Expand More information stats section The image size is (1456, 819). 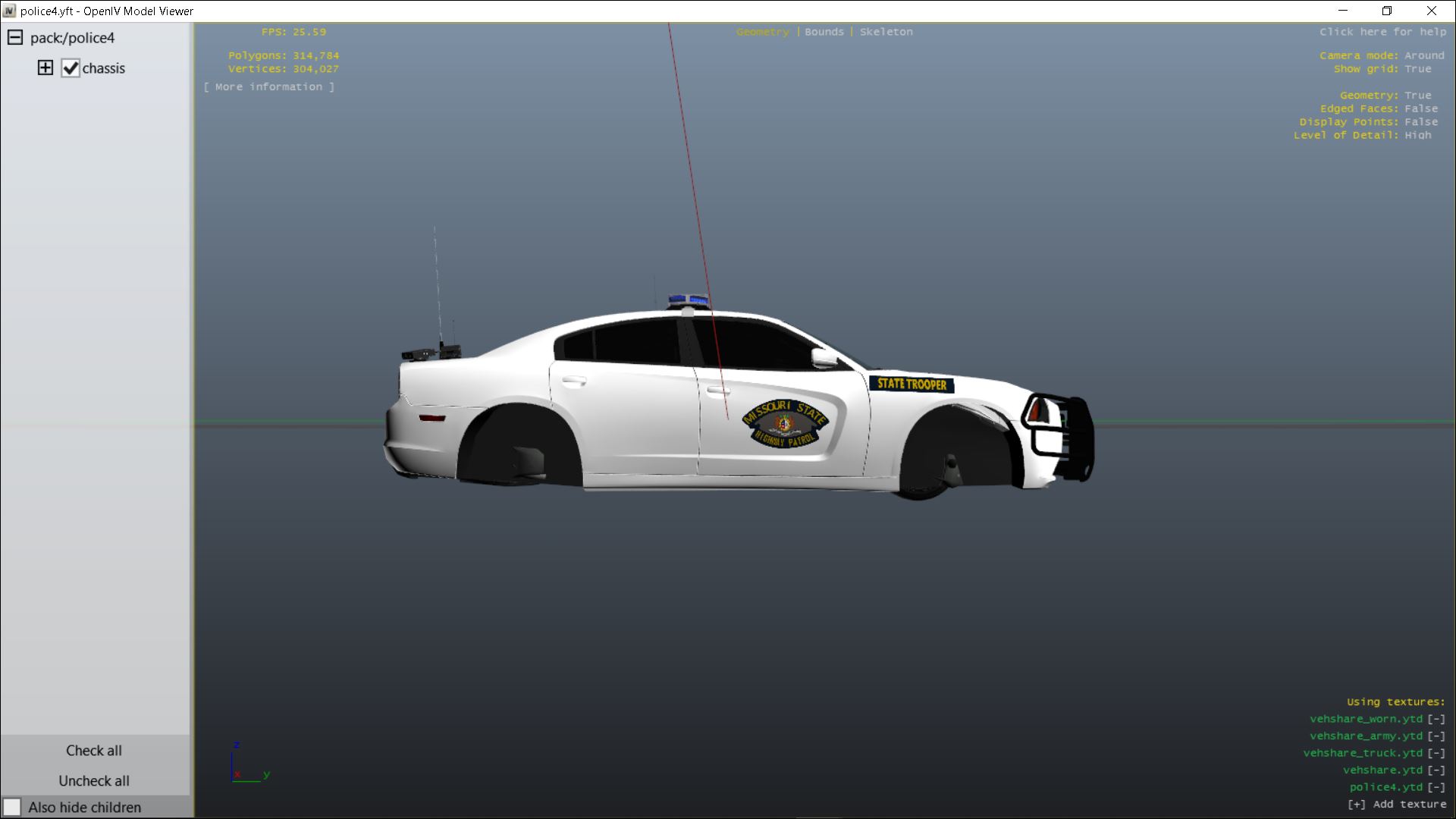[269, 87]
